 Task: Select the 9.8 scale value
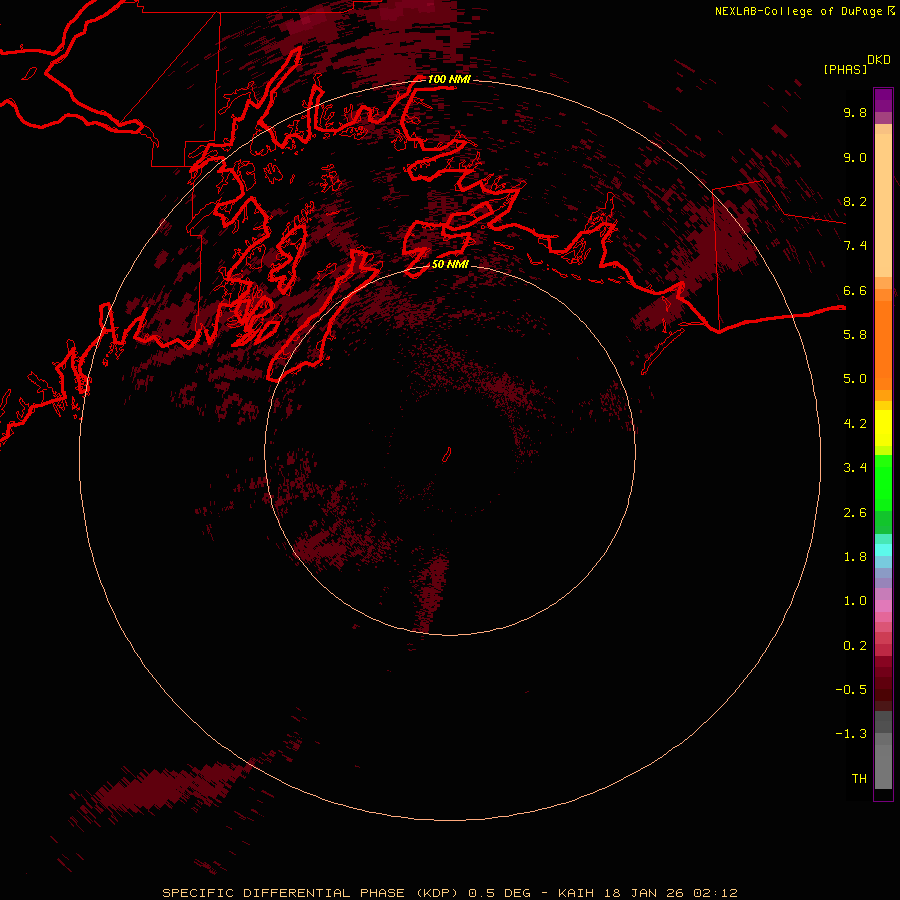[855, 112]
